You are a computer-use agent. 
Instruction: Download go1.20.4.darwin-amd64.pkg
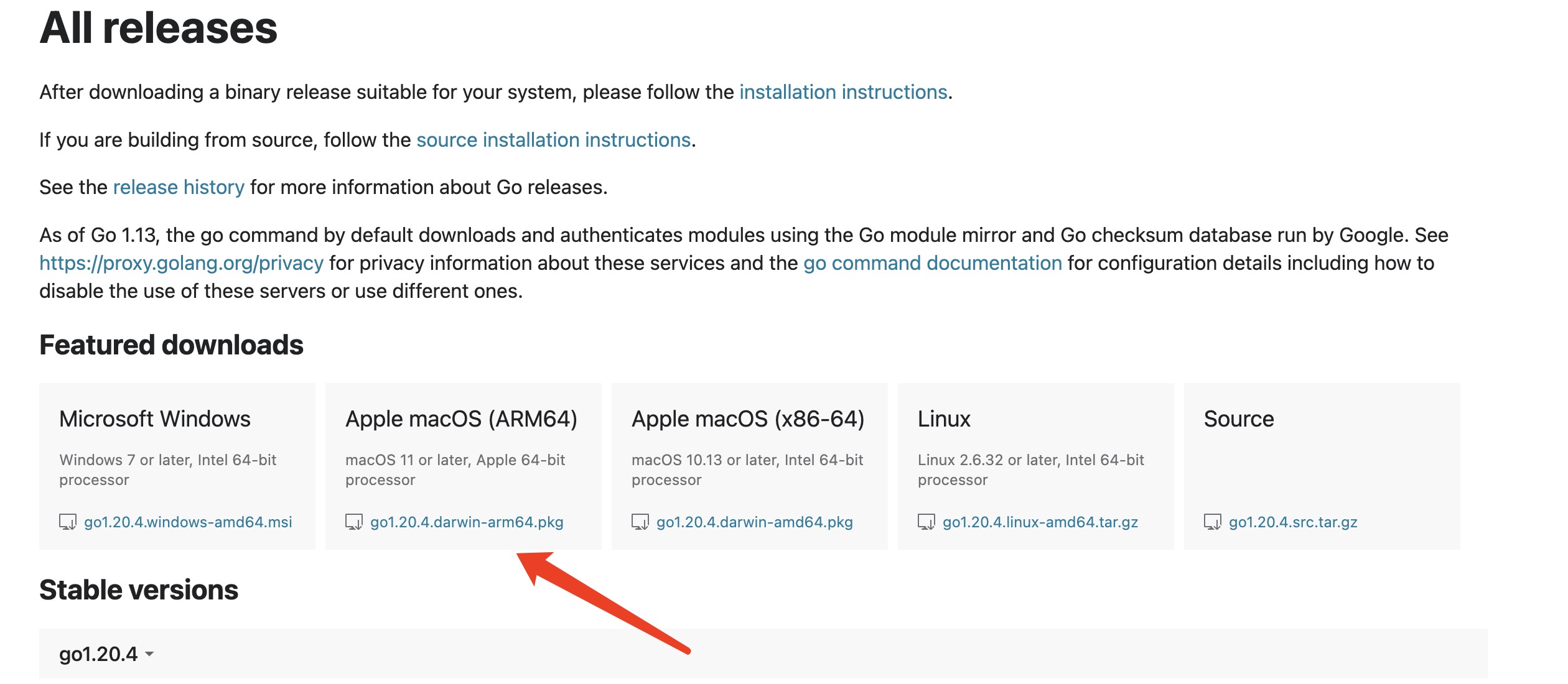[x=754, y=522]
